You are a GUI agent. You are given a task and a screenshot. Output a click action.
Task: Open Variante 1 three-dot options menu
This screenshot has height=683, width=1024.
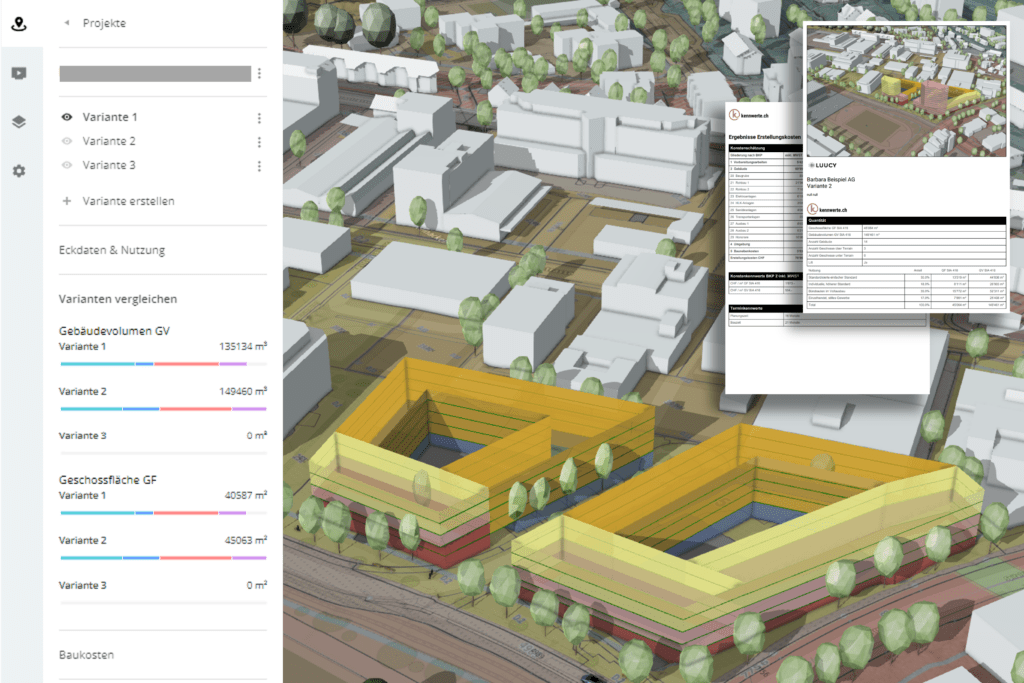pyautogui.click(x=259, y=118)
